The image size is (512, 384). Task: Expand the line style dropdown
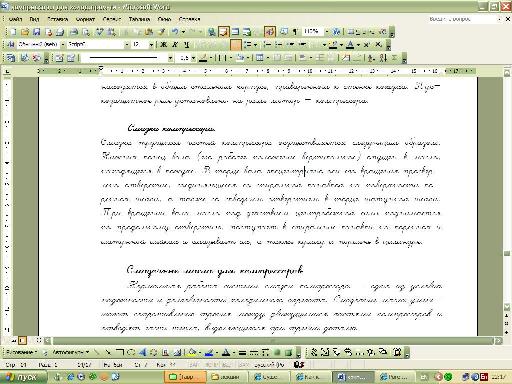pos(170,58)
